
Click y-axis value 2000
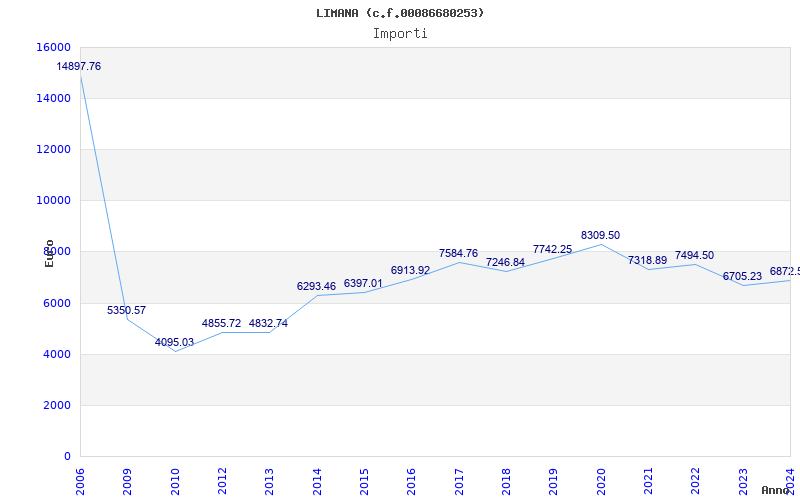click(x=57, y=405)
